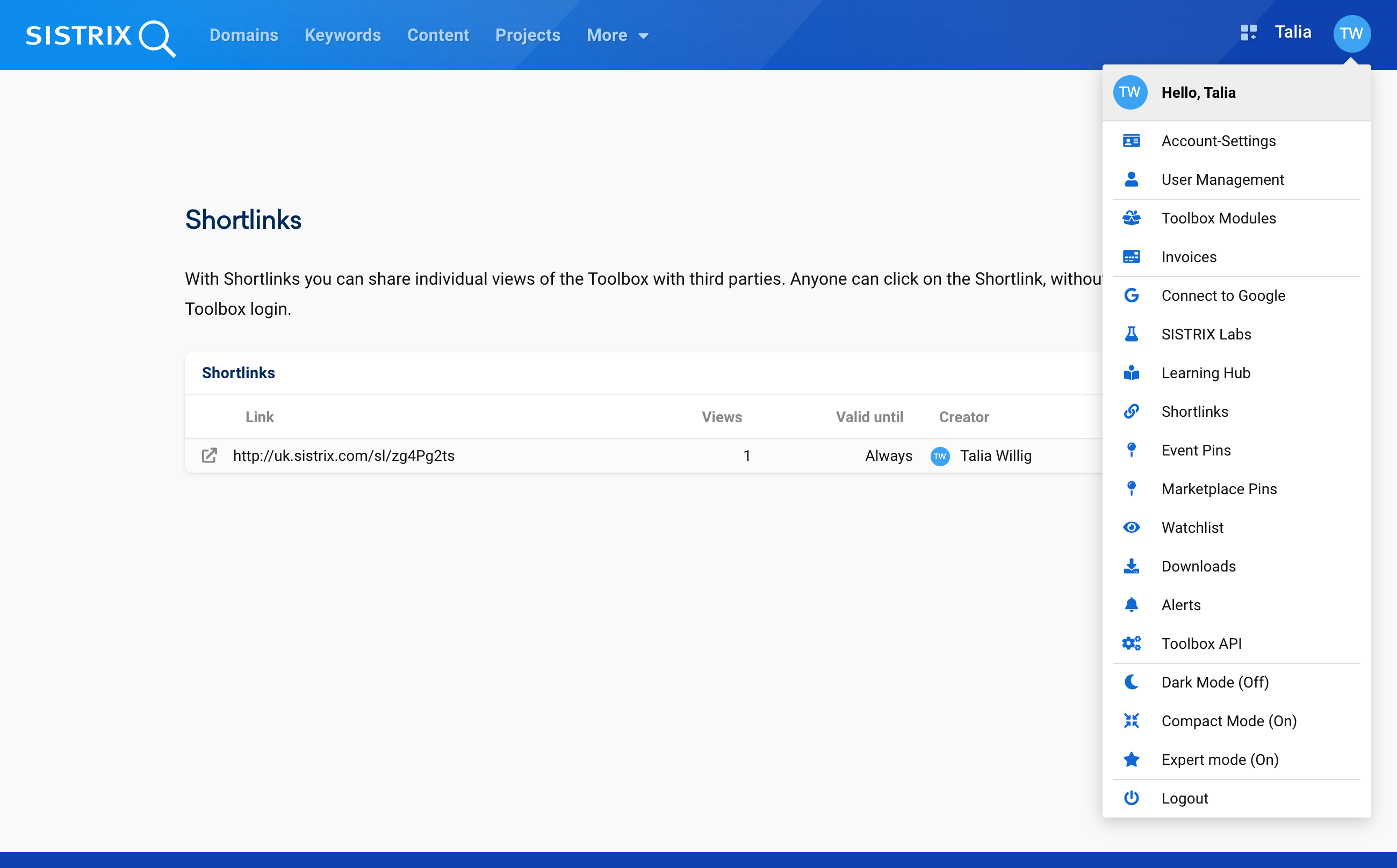Open the Domains navigation item

click(243, 35)
